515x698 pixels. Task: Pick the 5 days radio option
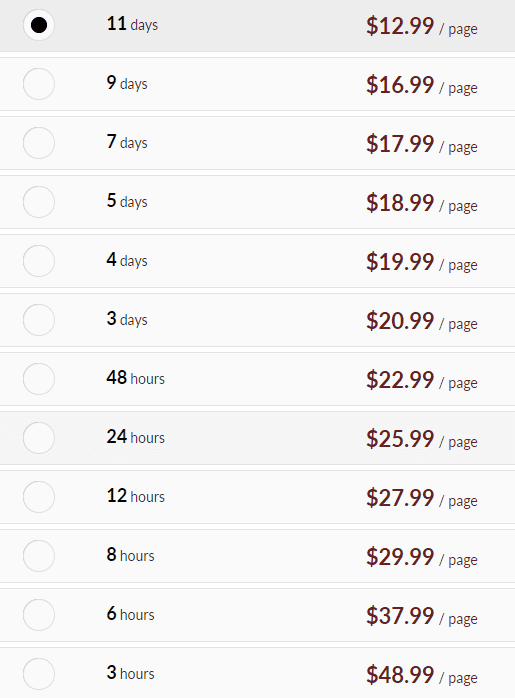(39, 202)
